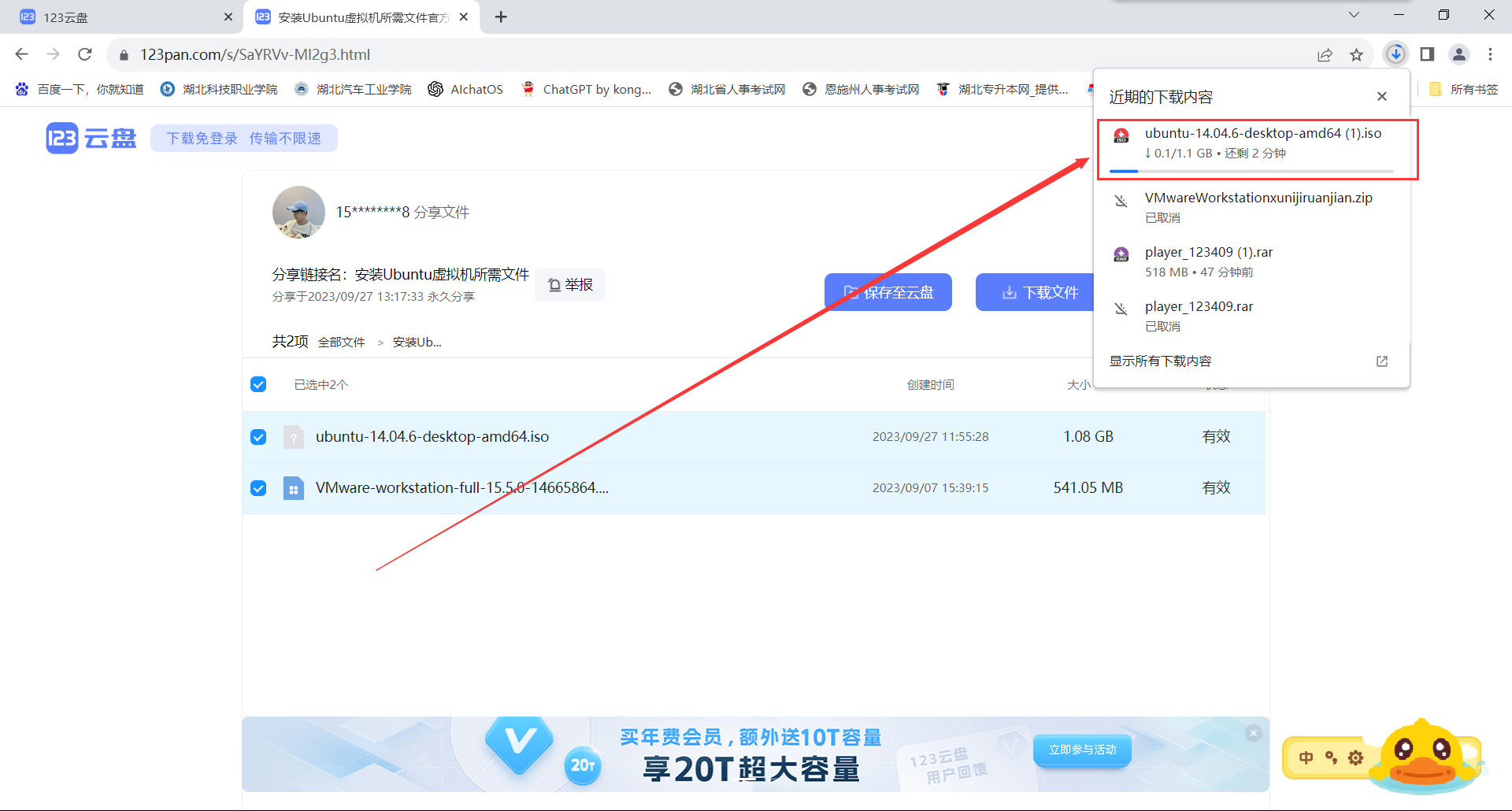Click the 保存至云盘 button

click(x=888, y=292)
